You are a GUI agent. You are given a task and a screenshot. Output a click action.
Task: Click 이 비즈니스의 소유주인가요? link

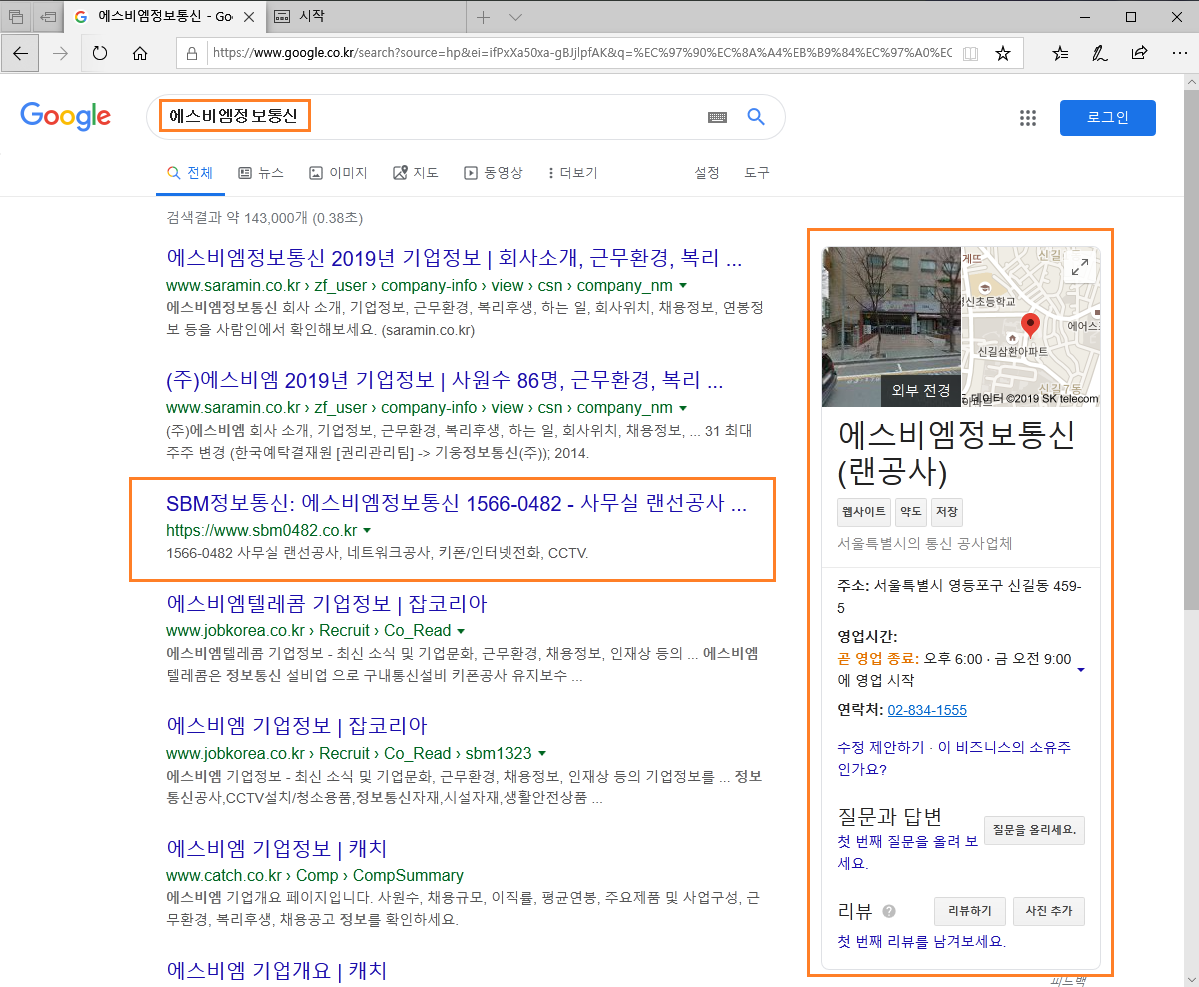954,758
